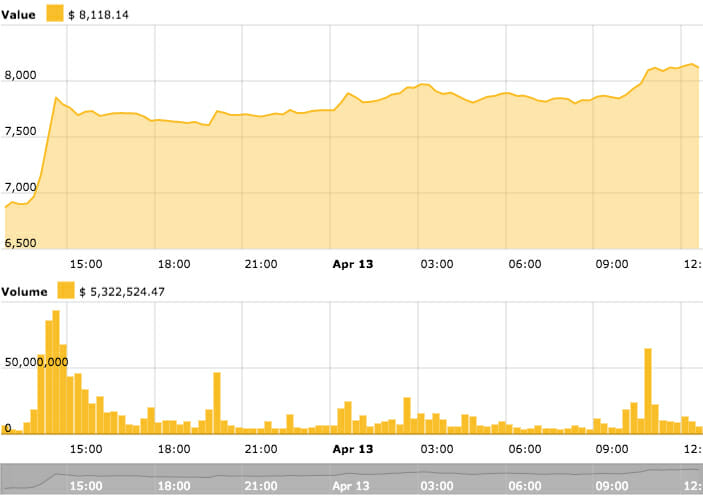Click the $ 5,322,524.47 volume readout
Image resolution: width=703 pixels, height=500 pixels.
(x=122, y=292)
